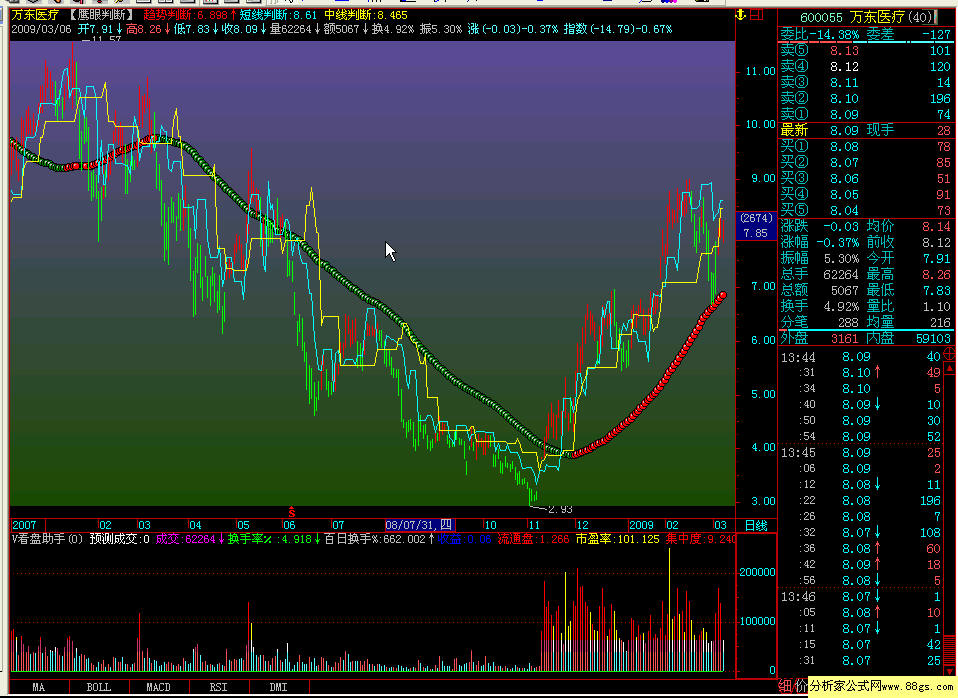Click the 最高 8.26 value
Viewport: 958px width, 698px height.
click(x=909, y=274)
